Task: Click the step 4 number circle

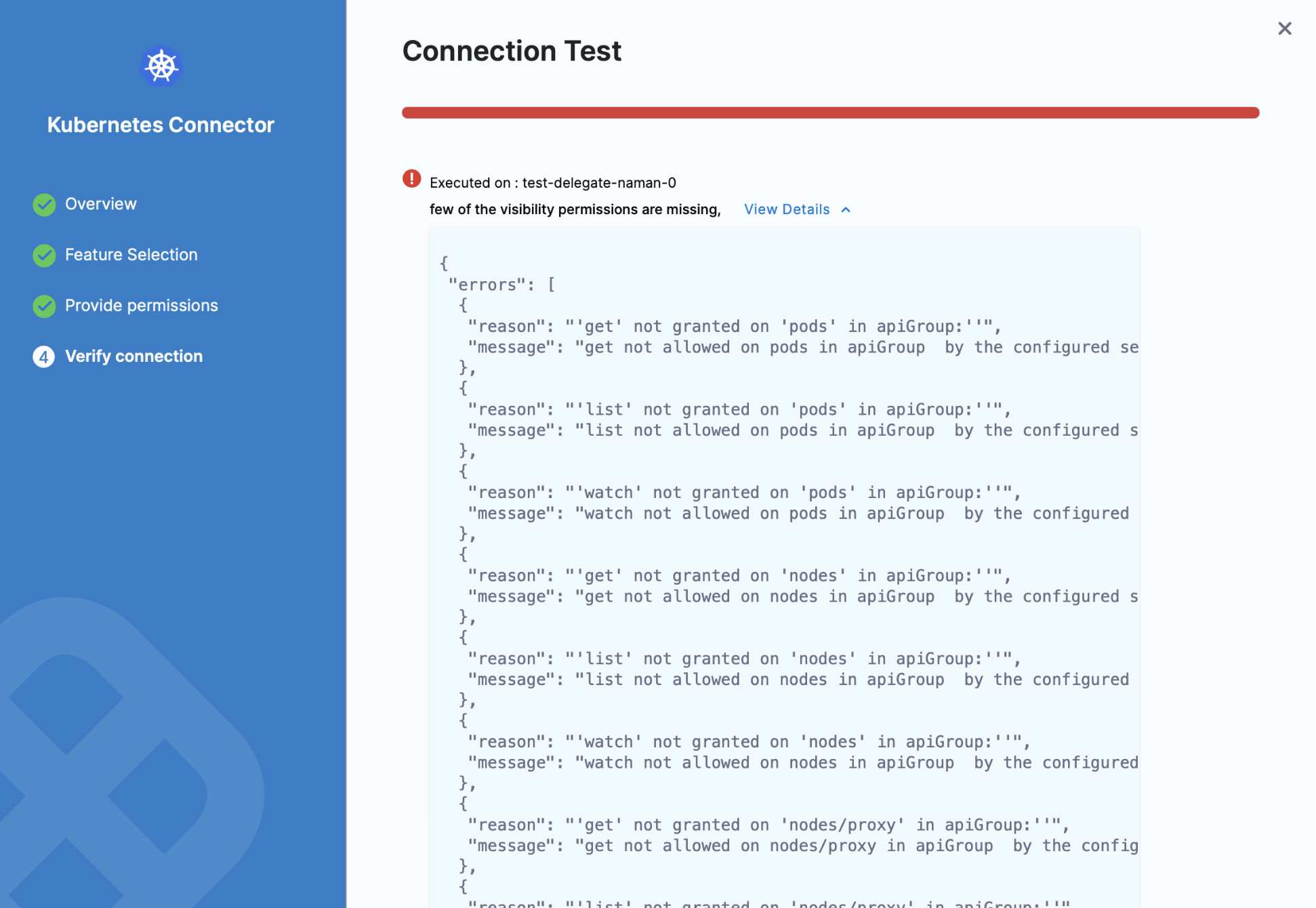Action: click(x=44, y=357)
